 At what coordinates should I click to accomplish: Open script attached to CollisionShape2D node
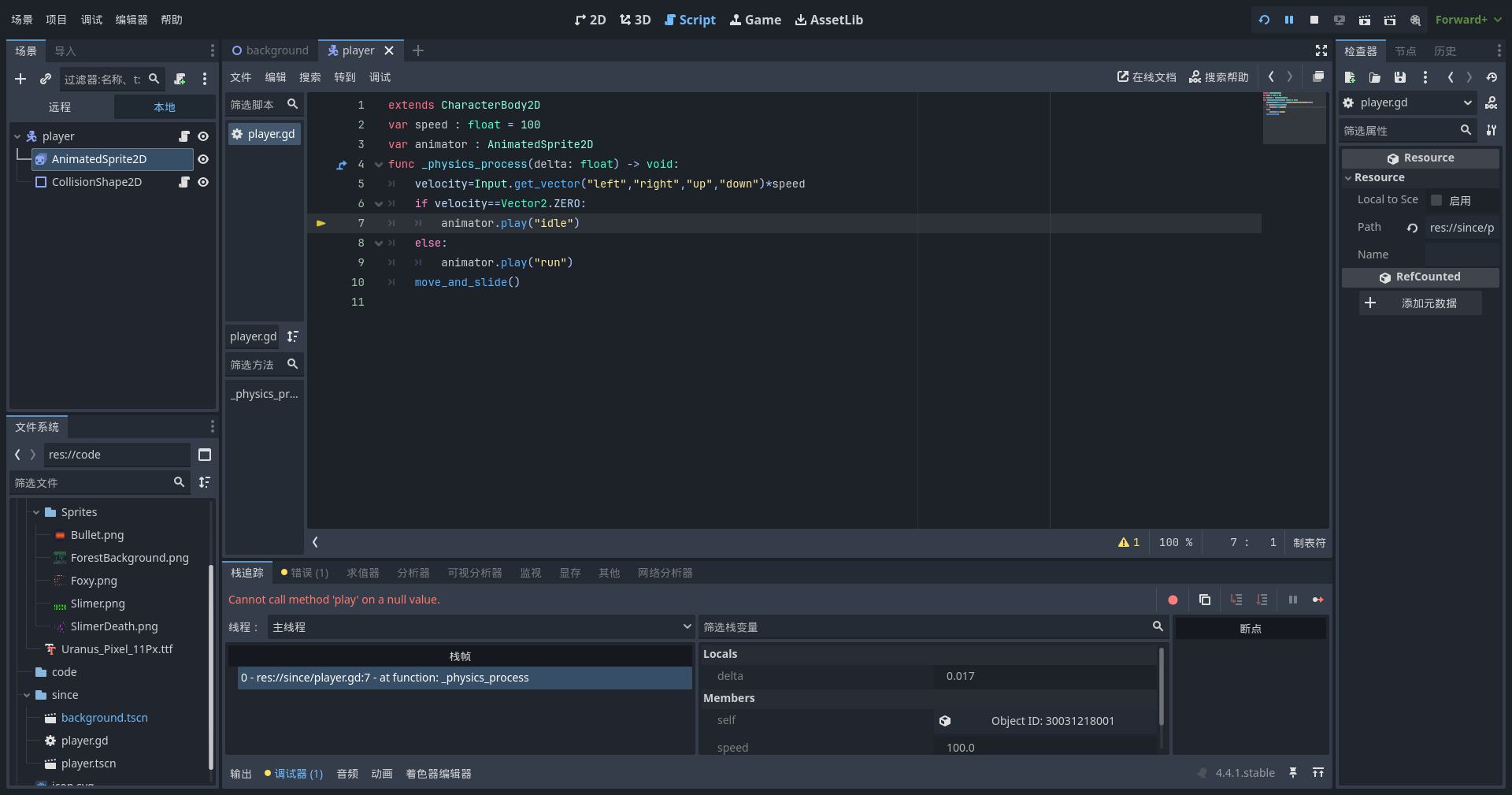(184, 182)
